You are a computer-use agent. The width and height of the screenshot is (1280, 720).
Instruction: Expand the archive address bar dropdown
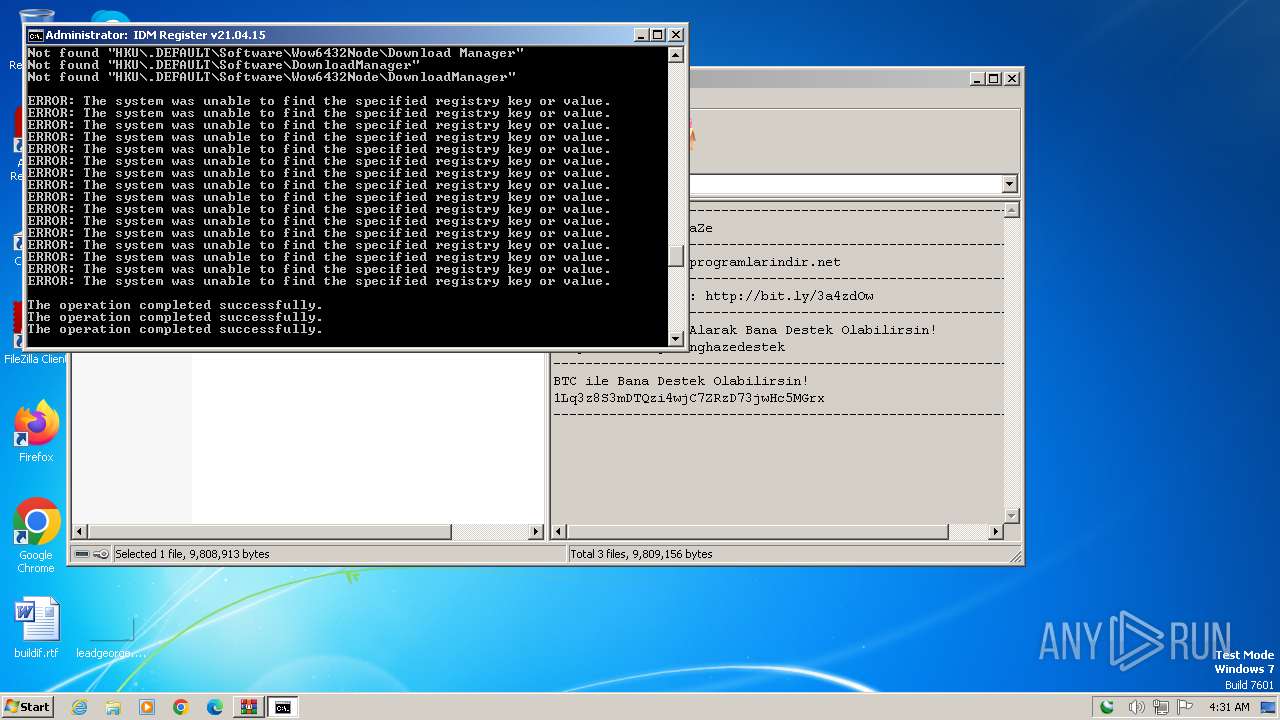pos(1009,184)
